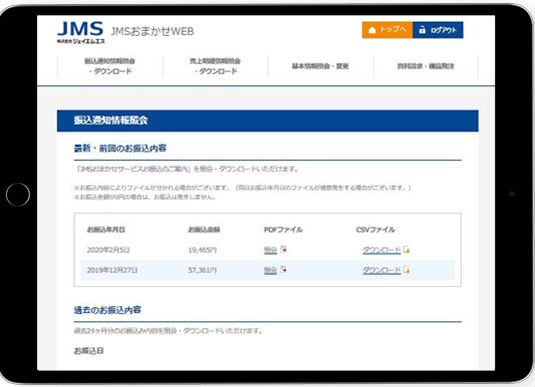Viewport: 535px width, 387px height.
Task: Click CSV ダウンロード link for 2019年12月27日
Action: pyautogui.click(x=381, y=270)
